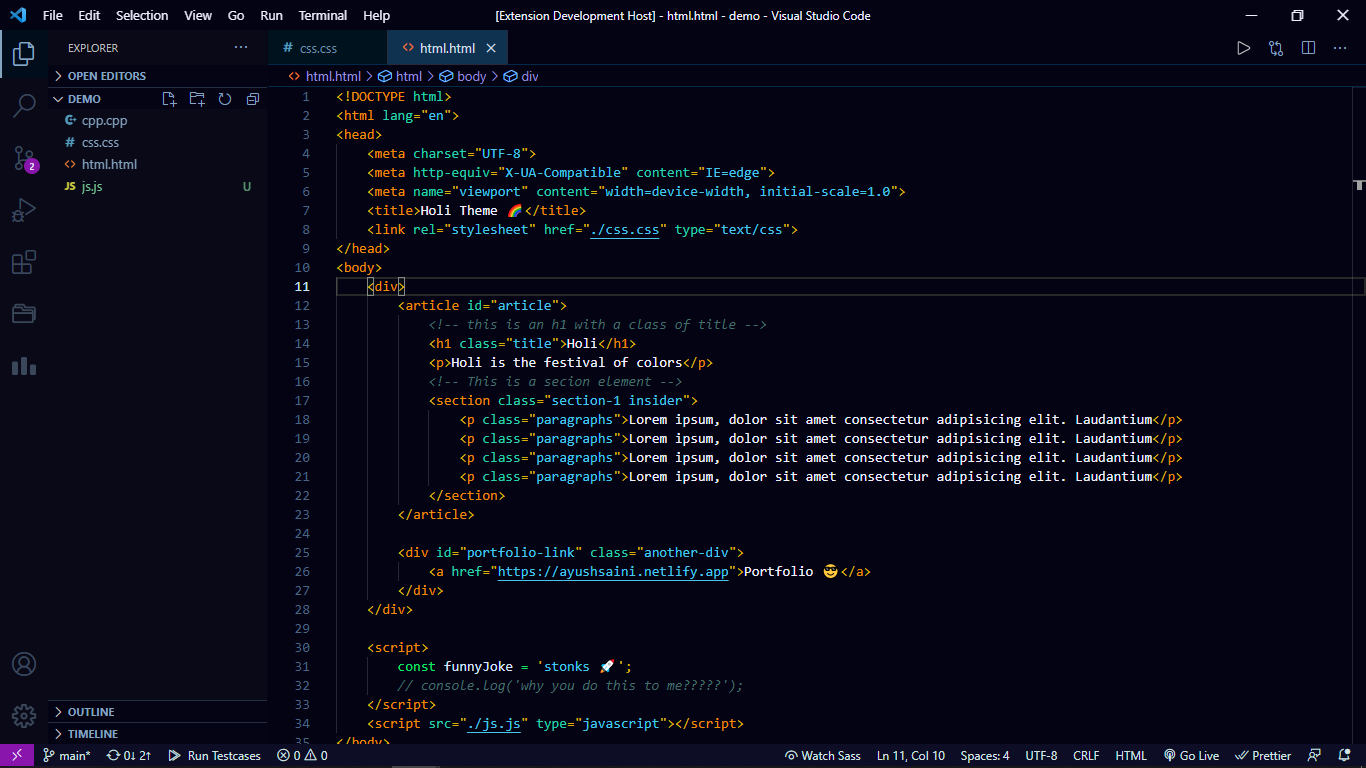Open the Manage gear icon

(x=24, y=716)
